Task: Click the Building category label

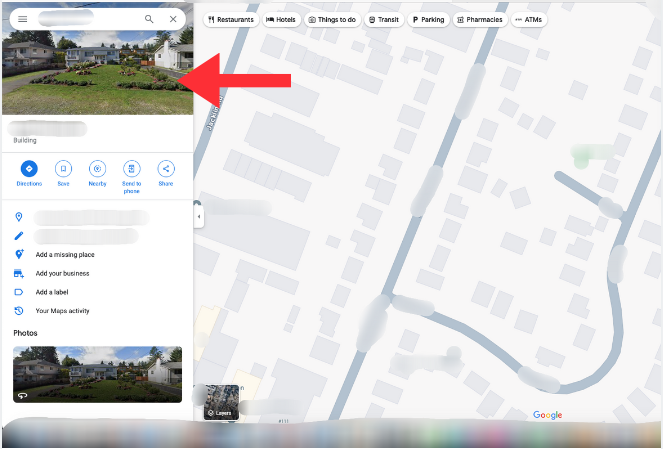Action: point(25,140)
